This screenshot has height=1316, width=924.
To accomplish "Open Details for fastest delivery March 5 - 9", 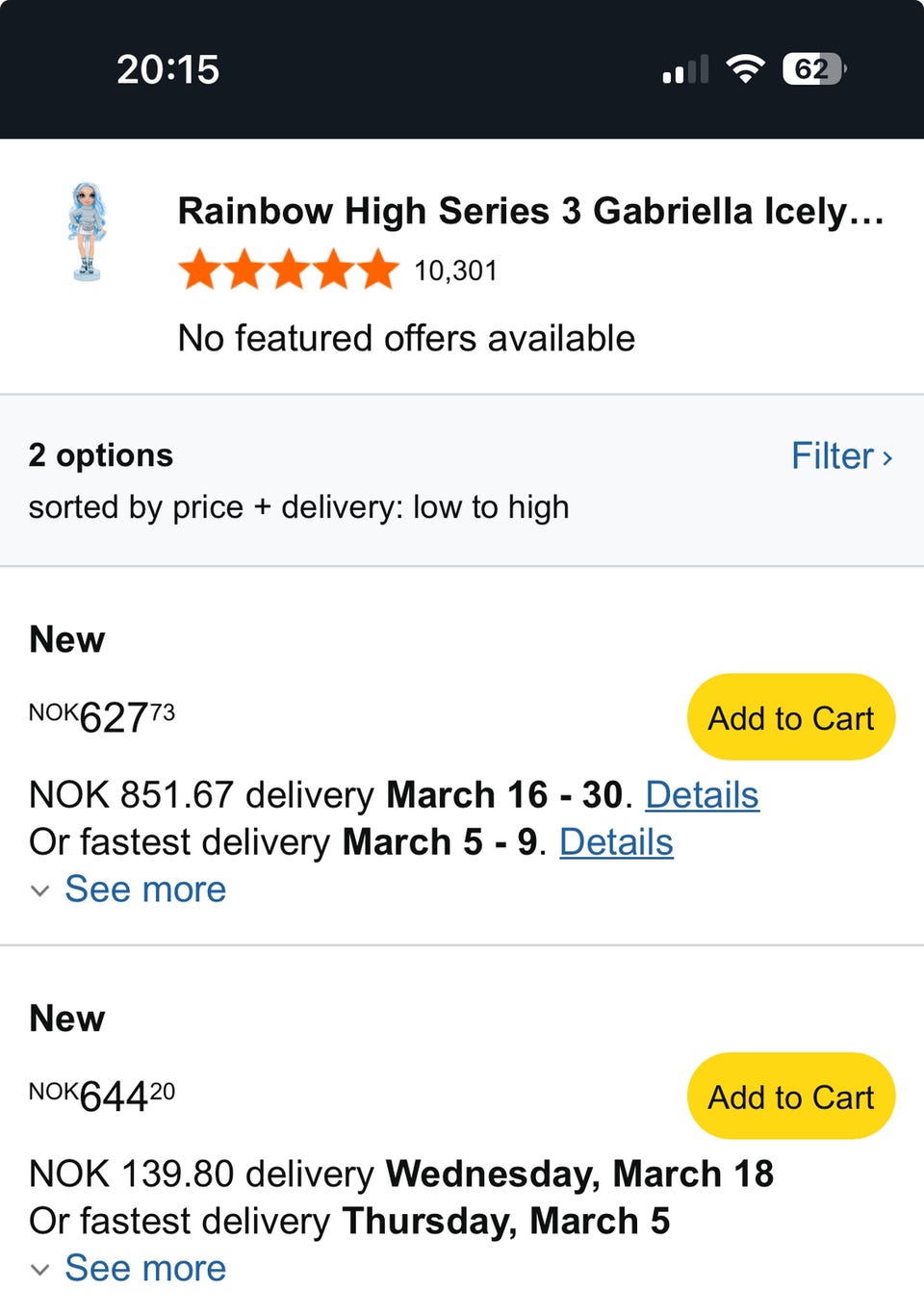I will click(x=616, y=842).
